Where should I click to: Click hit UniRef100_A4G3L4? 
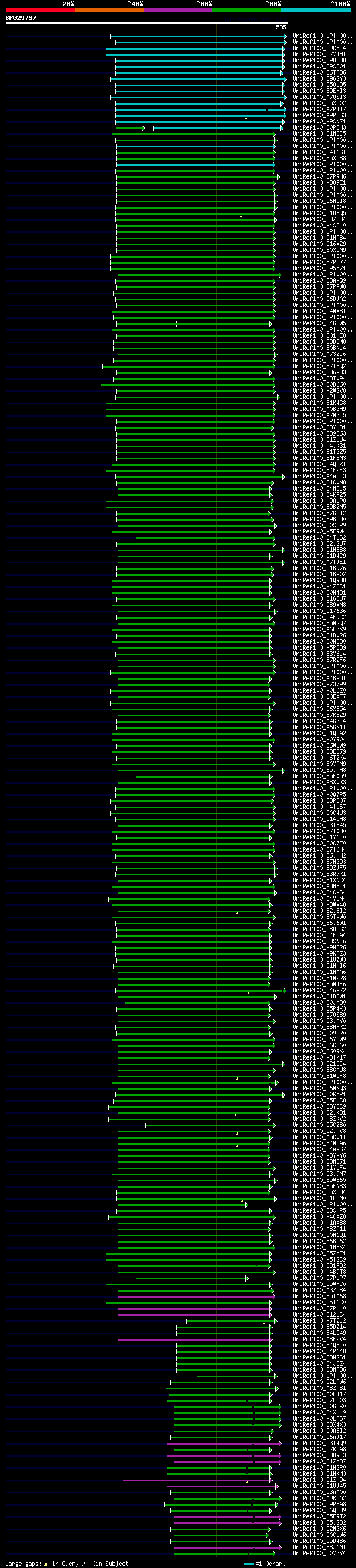[x=319, y=721]
